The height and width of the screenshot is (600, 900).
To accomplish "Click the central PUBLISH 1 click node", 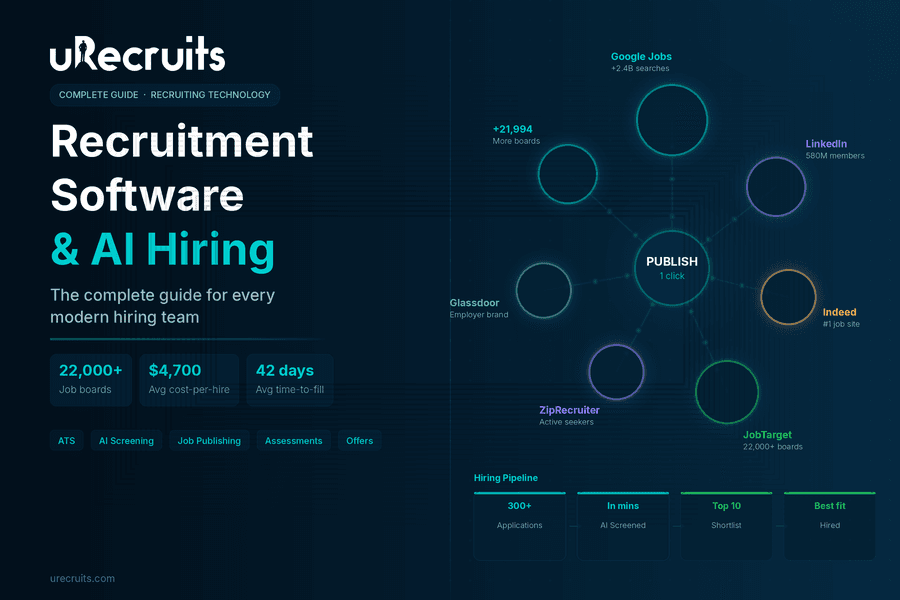I will pos(672,268).
